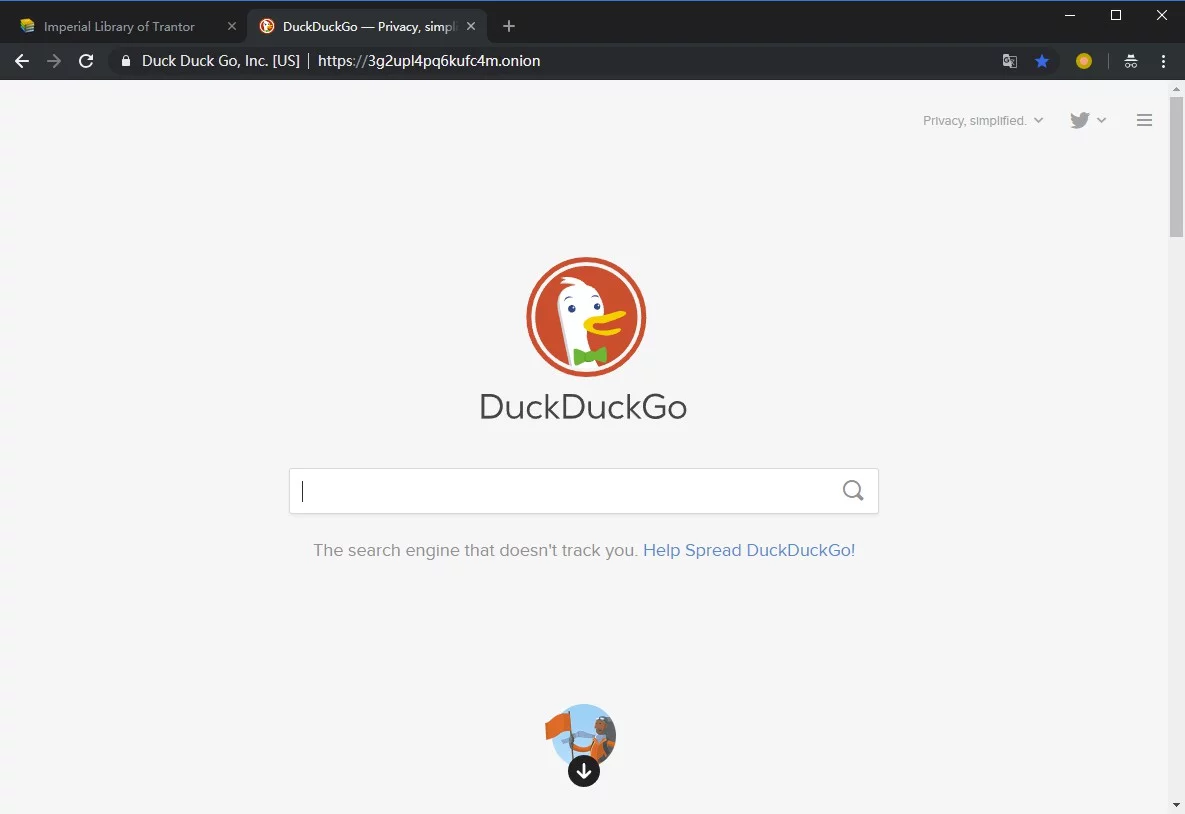Click the magnifier search button
This screenshot has height=814, width=1185.
852,491
